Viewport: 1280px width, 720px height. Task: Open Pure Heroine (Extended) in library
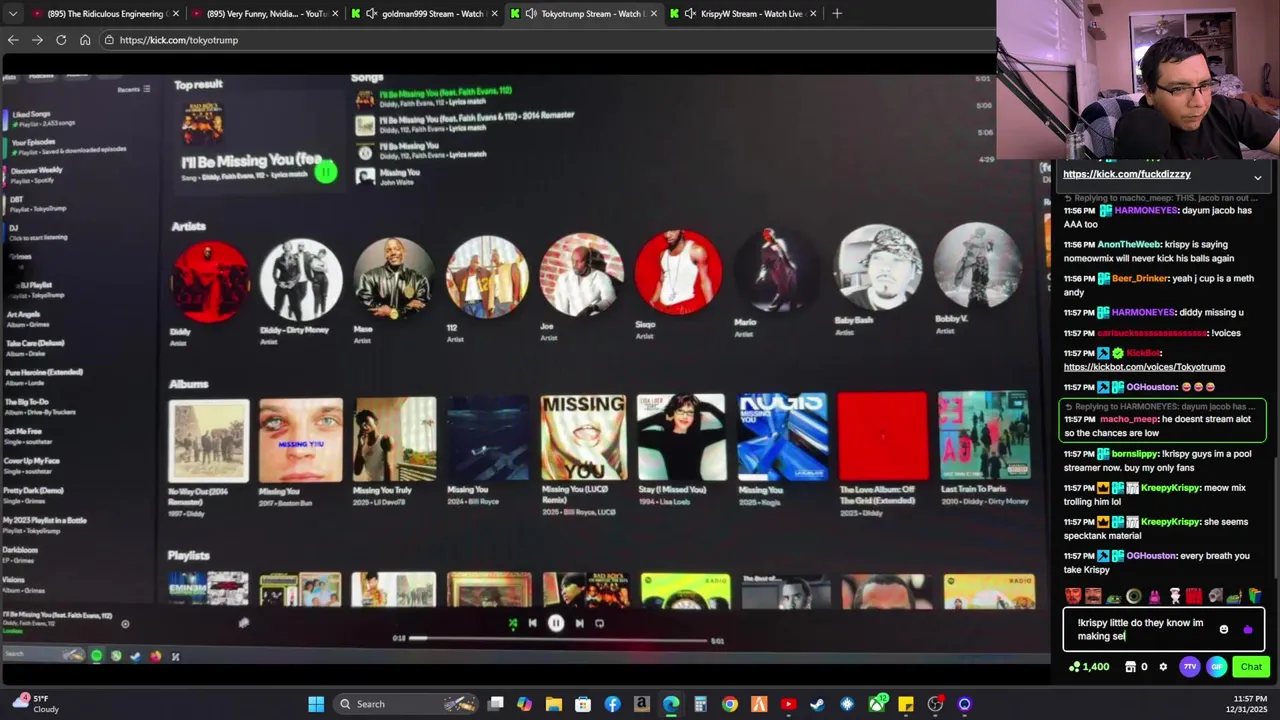(x=45, y=376)
